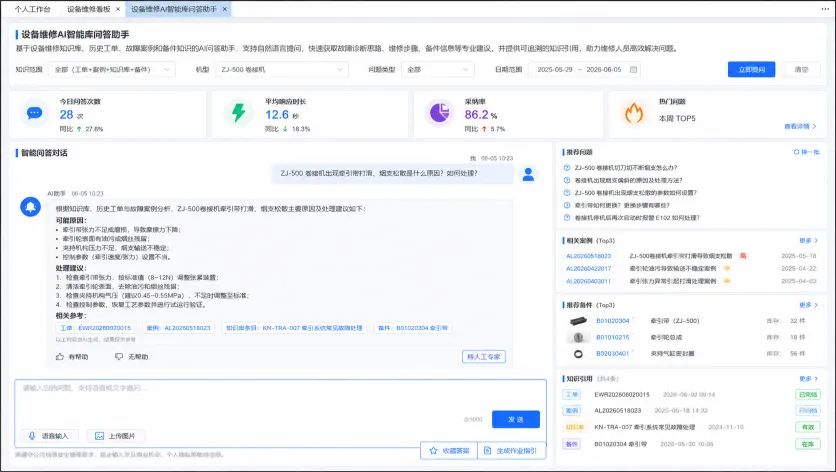Screen dimensions: 836x472
Task: Close the 设备维修AI智能库问答助手 tab
Action: pyautogui.click(x=224, y=9)
